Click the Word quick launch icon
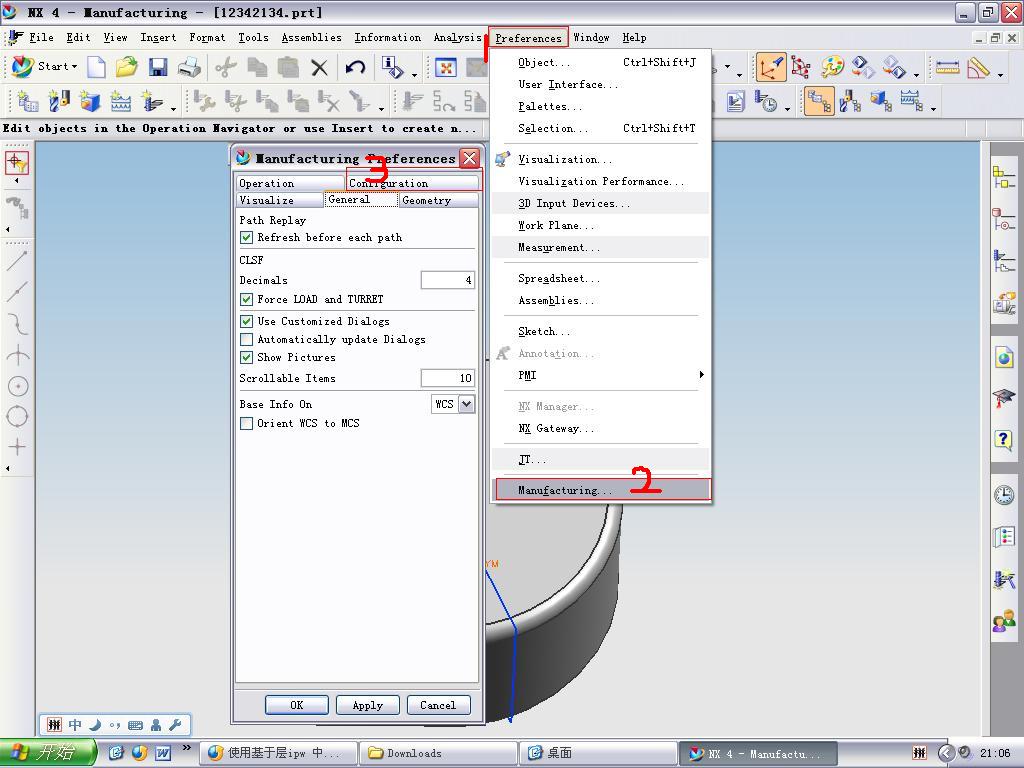 coord(163,753)
